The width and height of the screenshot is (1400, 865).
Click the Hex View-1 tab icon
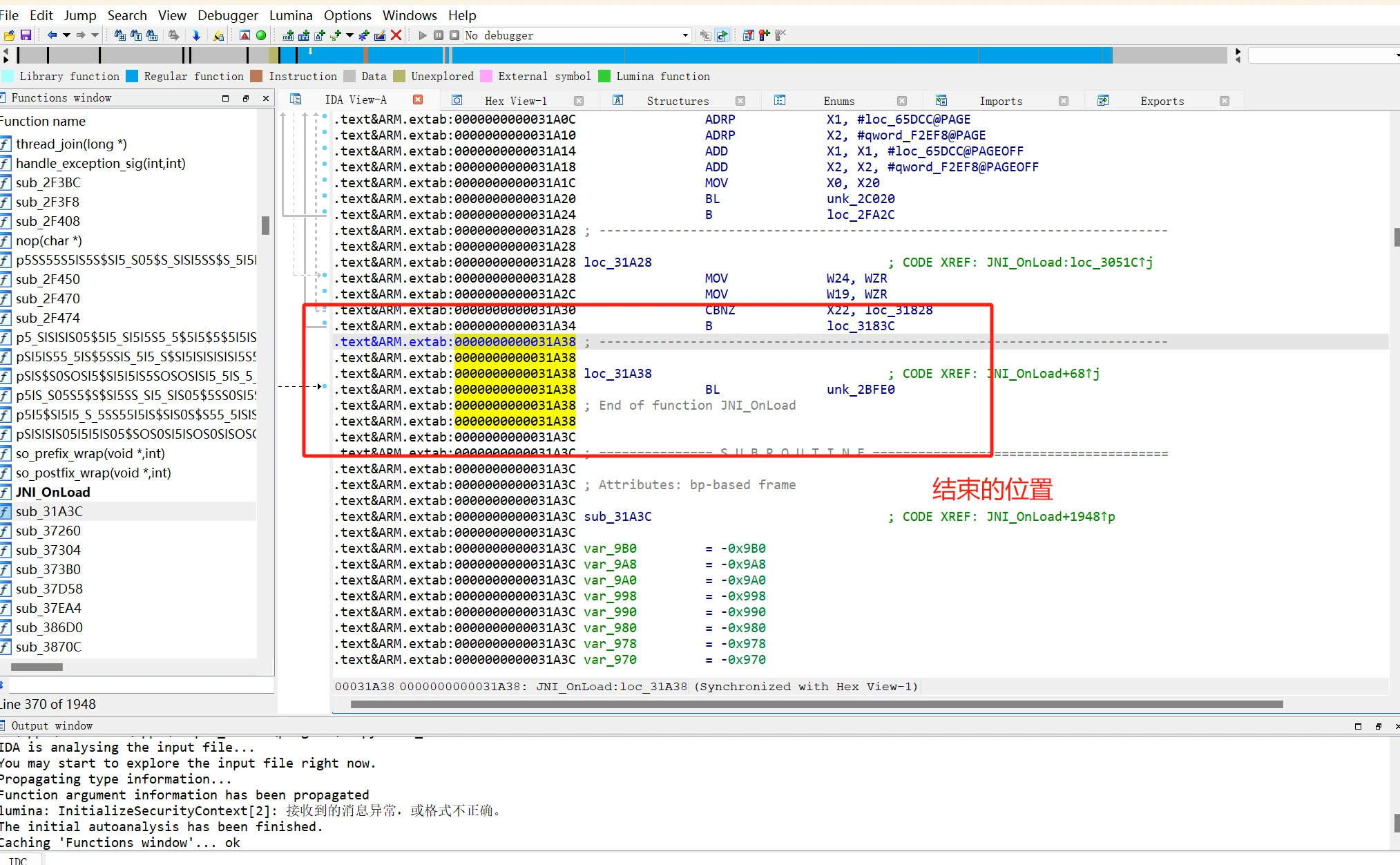(457, 101)
